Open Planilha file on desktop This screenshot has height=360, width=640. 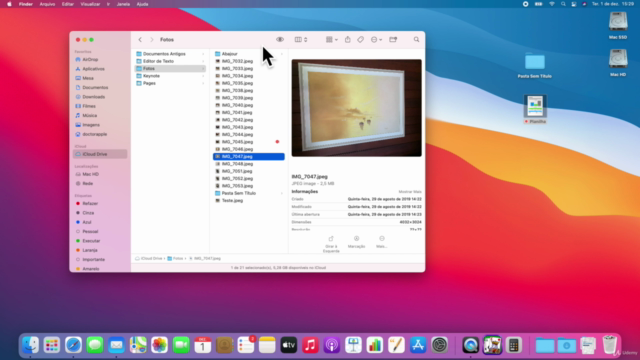(535, 109)
